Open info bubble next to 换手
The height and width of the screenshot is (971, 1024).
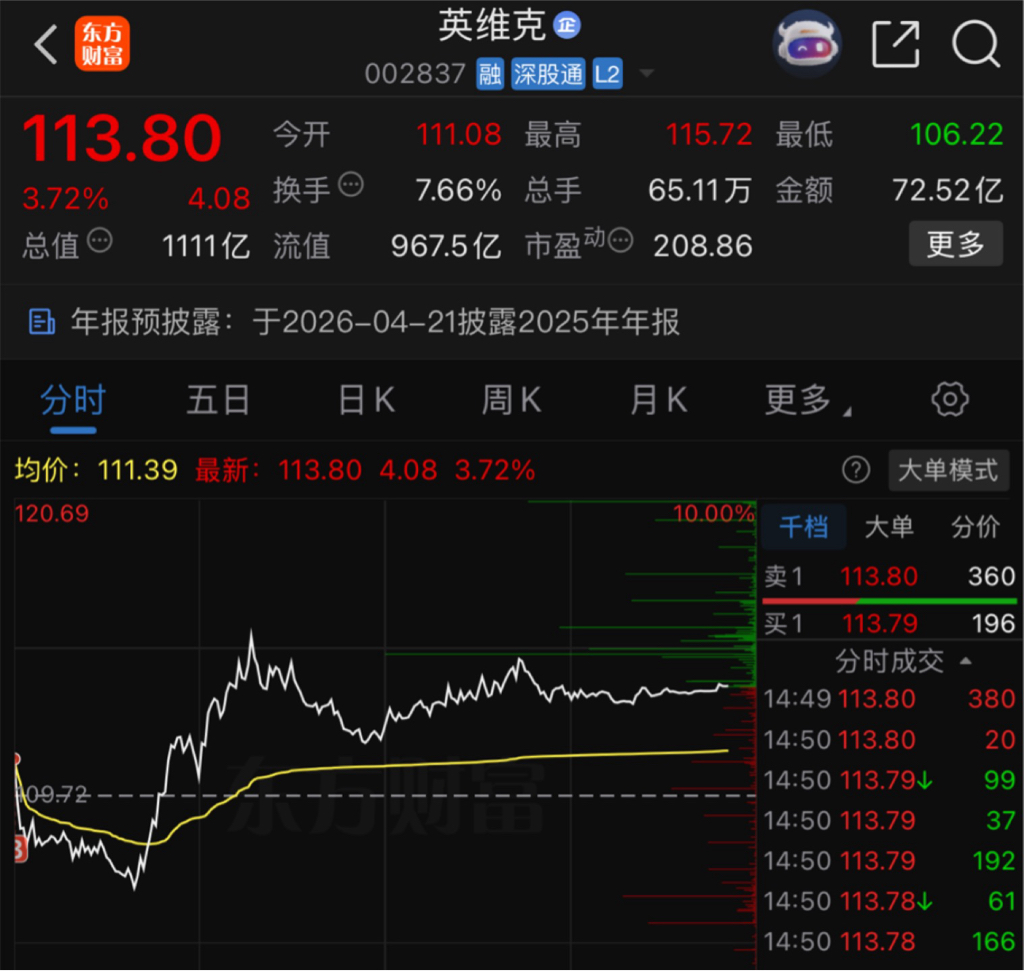351,185
